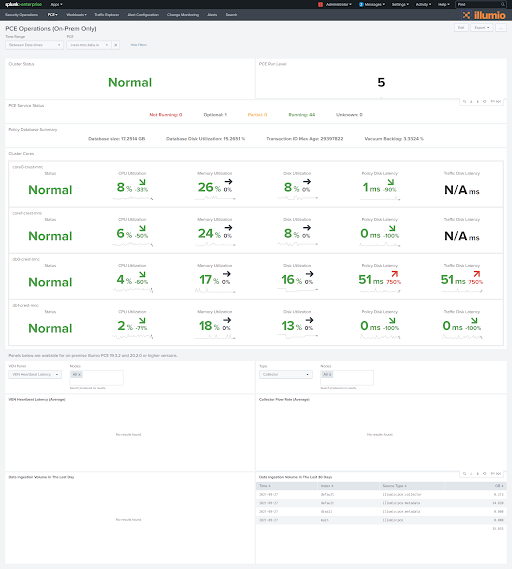Screen dimensions: 512x569
Task: Click the VEN Nodes multiselect field
Action: pyautogui.click(x=97, y=378)
